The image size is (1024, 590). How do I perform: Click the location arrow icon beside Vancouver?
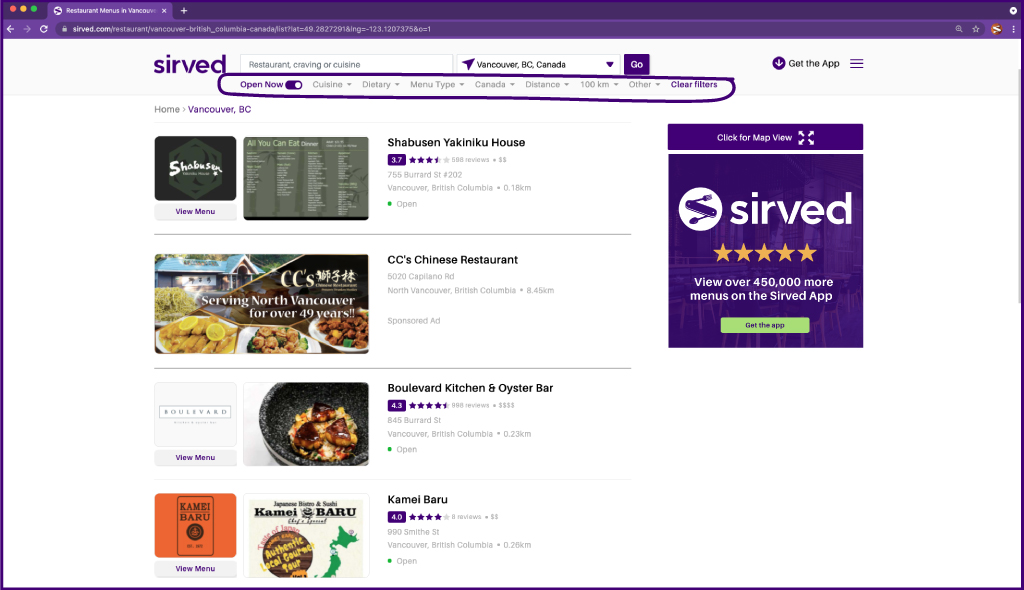click(468, 64)
